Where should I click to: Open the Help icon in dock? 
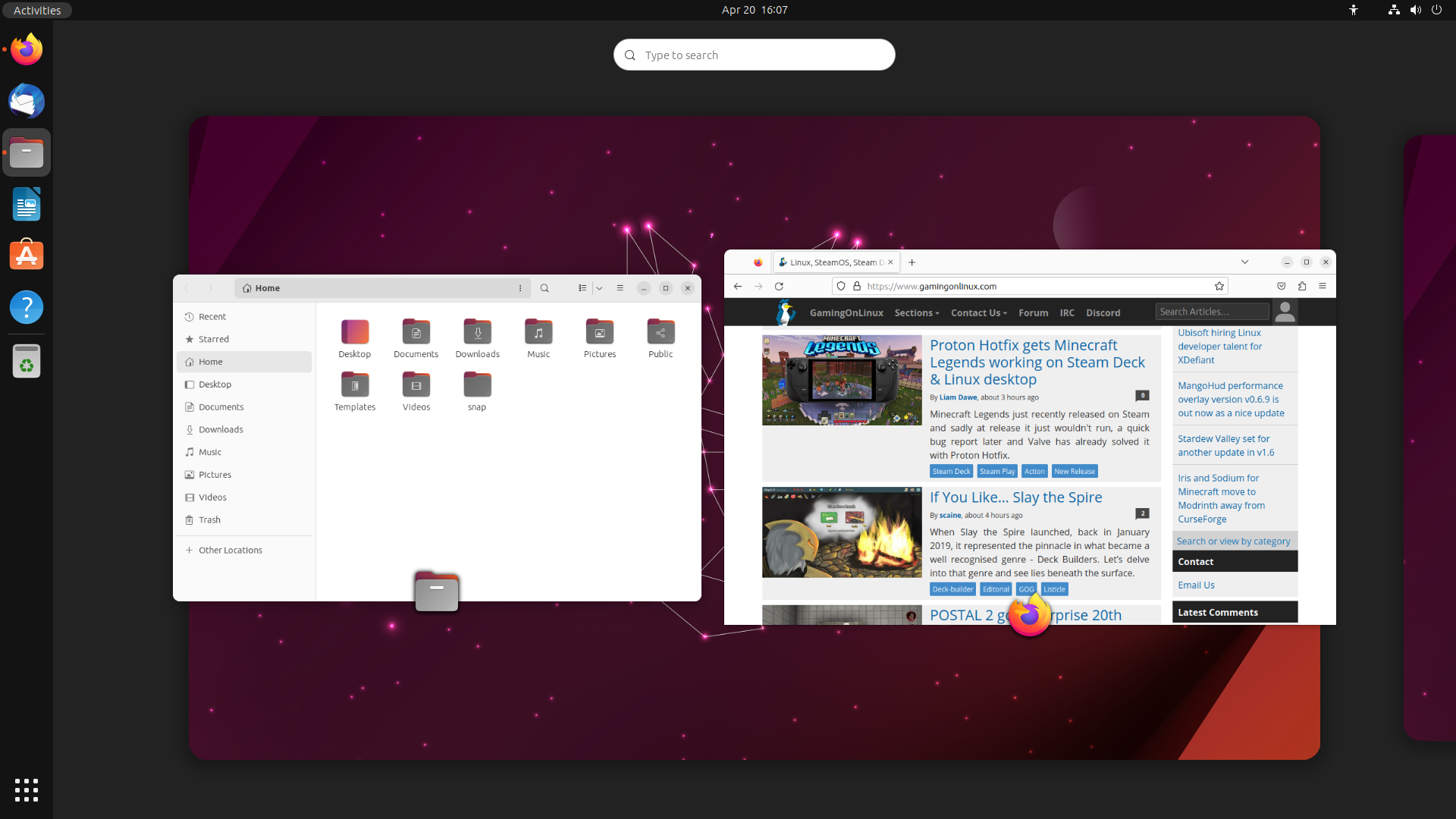coord(27,307)
